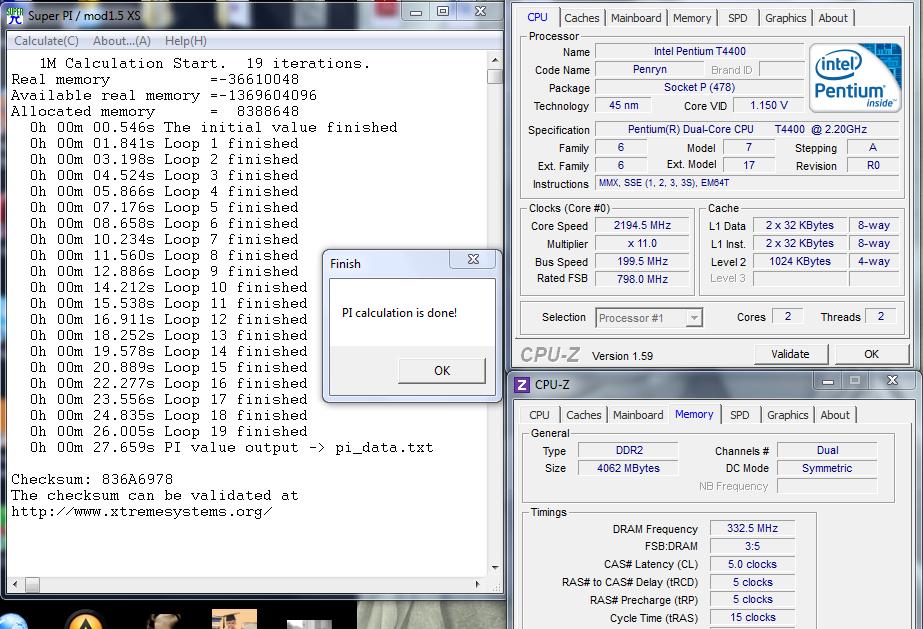Click the Channels # value Dual
This screenshot has height=629, width=923.
[827, 451]
